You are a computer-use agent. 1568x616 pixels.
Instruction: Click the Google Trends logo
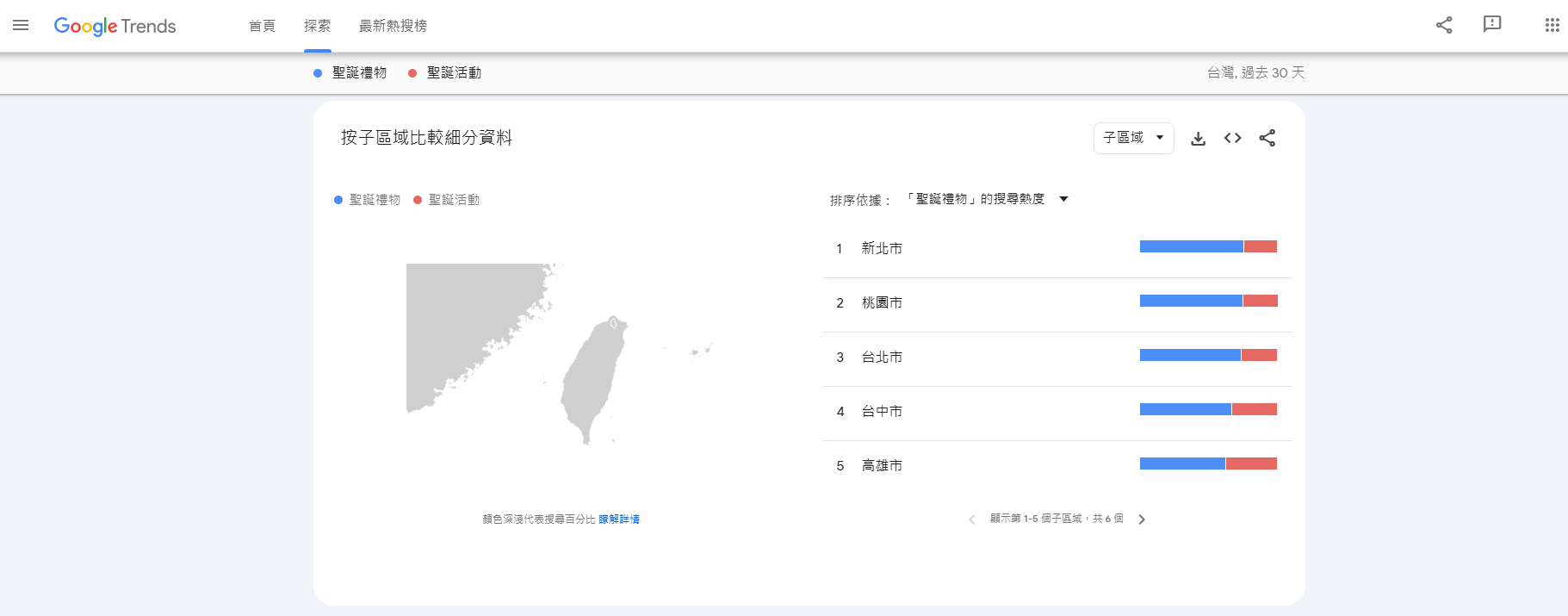coord(115,26)
